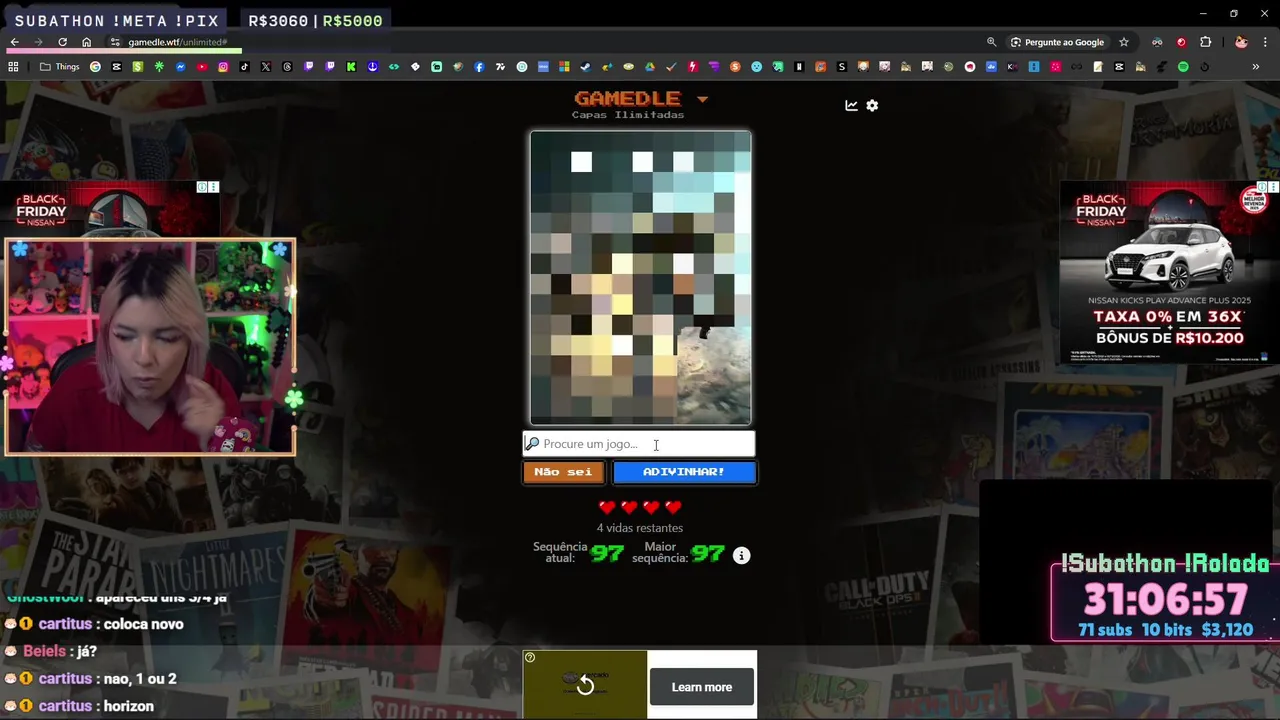Image resolution: width=1280 pixels, height=720 pixels.
Task: Open the Messenger bookmark
Action: pos(181,67)
